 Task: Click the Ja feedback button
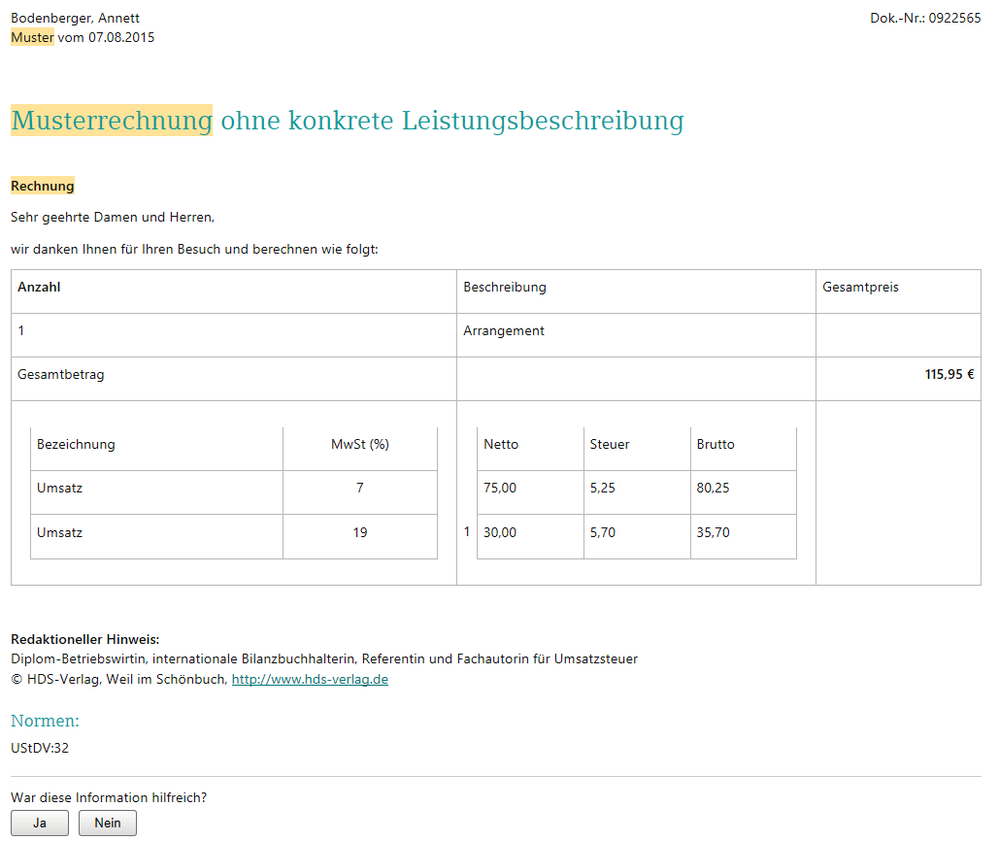point(40,823)
